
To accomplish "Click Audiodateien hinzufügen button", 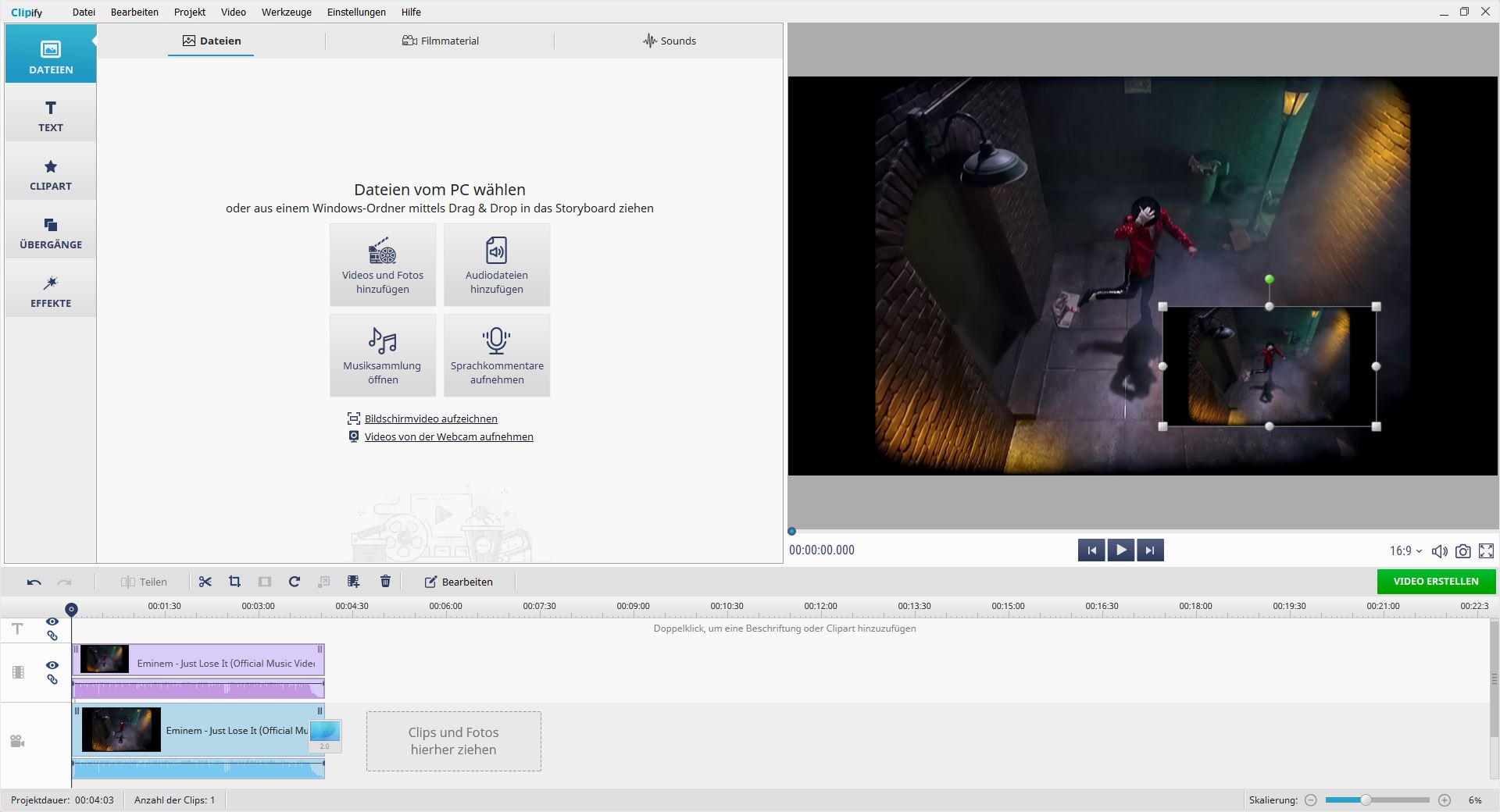I will [497, 265].
